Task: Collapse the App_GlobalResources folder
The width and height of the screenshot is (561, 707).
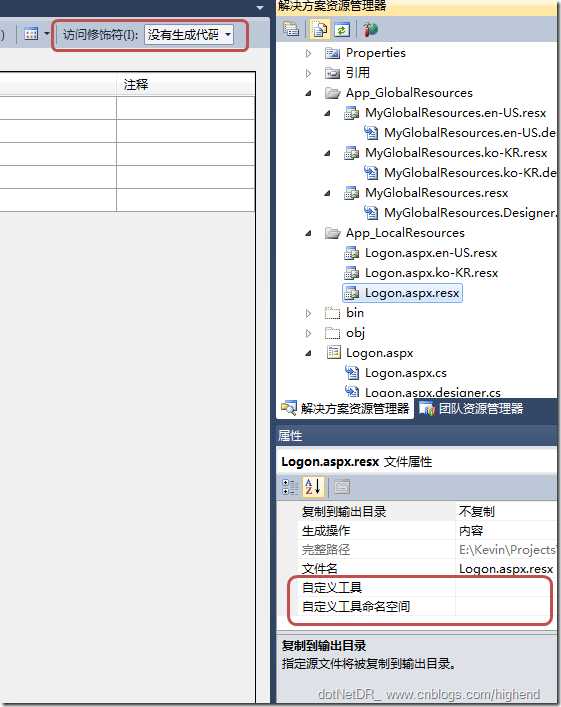Action: [x=308, y=93]
